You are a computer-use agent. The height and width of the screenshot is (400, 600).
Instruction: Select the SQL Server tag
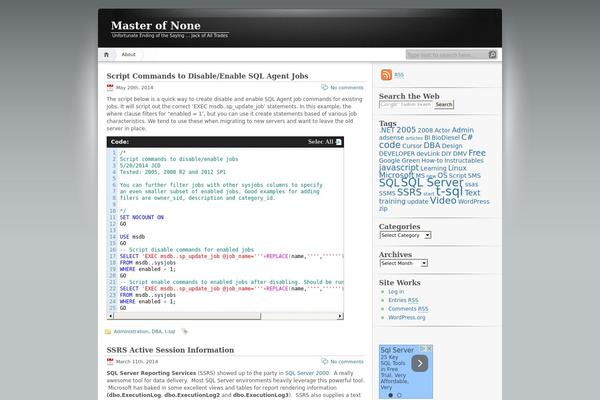pos(432,183)
